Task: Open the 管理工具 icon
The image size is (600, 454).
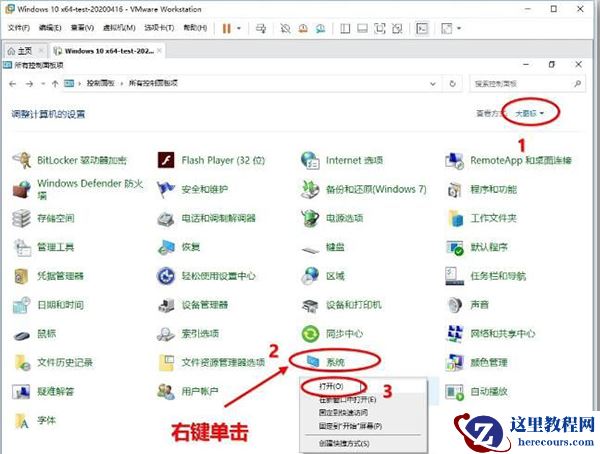Action: tap(21, 247)
